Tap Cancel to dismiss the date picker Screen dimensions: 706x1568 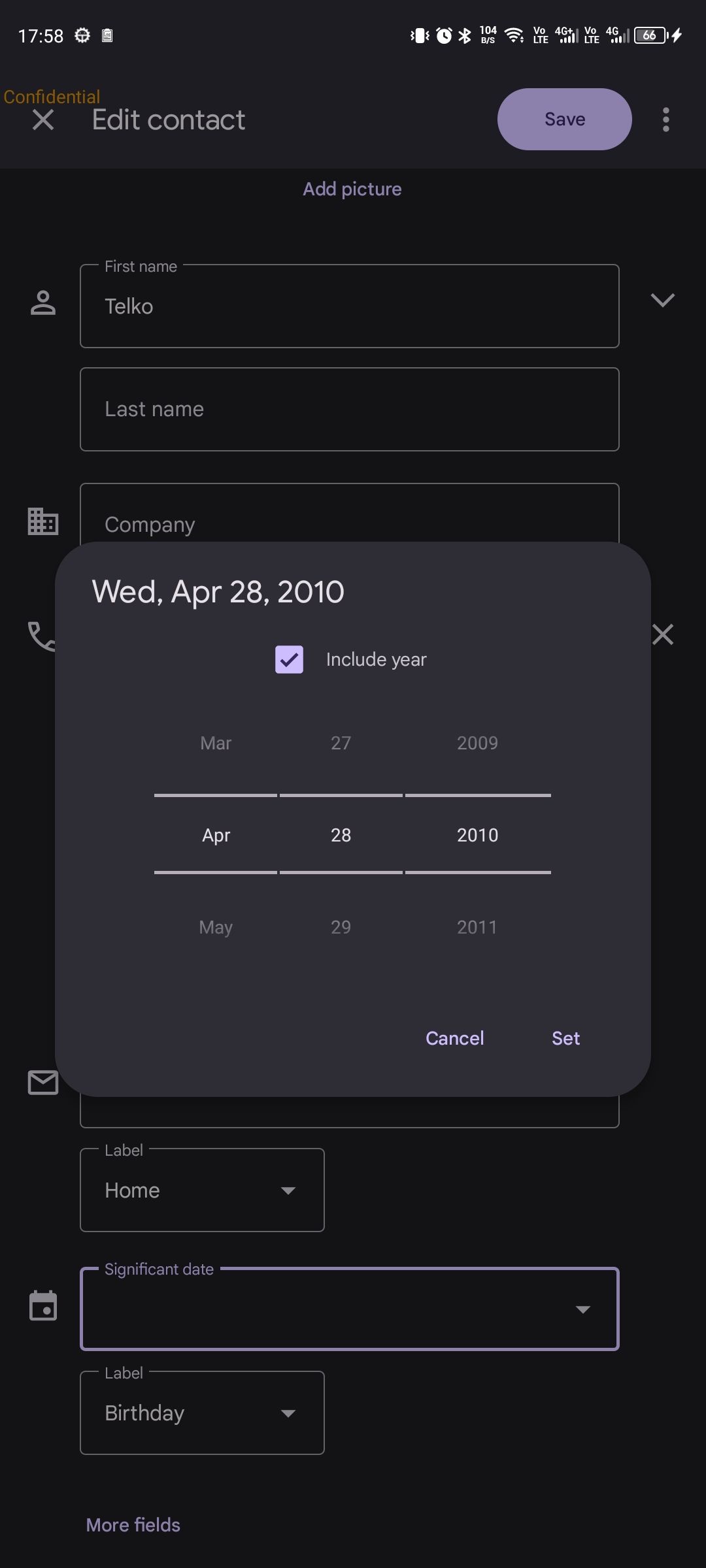pos(454,1038)
